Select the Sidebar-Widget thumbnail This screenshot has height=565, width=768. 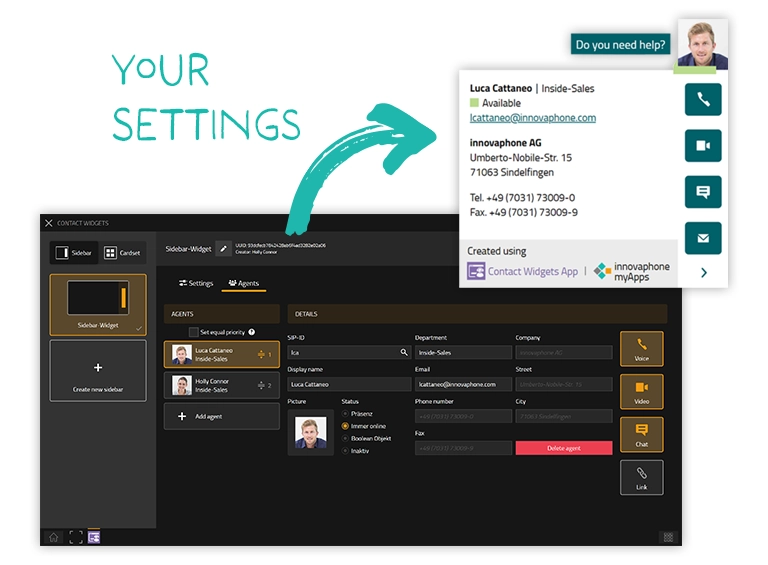tap(98, 305)
